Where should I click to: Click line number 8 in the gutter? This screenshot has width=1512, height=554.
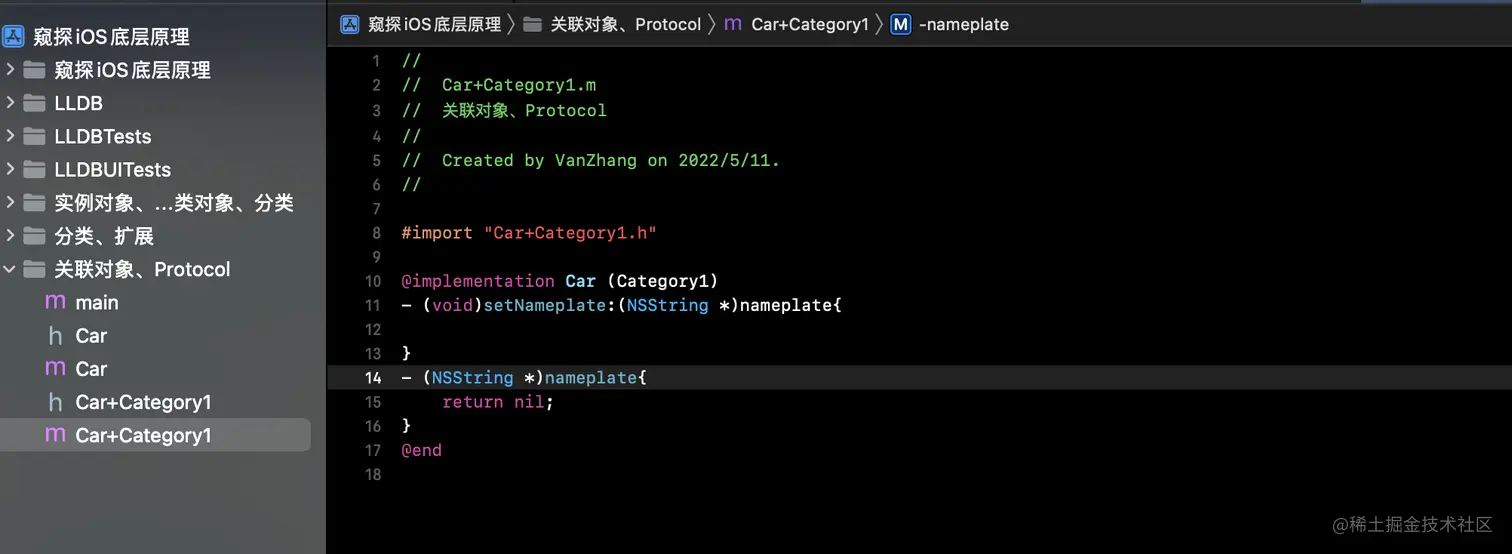point(376,233)
